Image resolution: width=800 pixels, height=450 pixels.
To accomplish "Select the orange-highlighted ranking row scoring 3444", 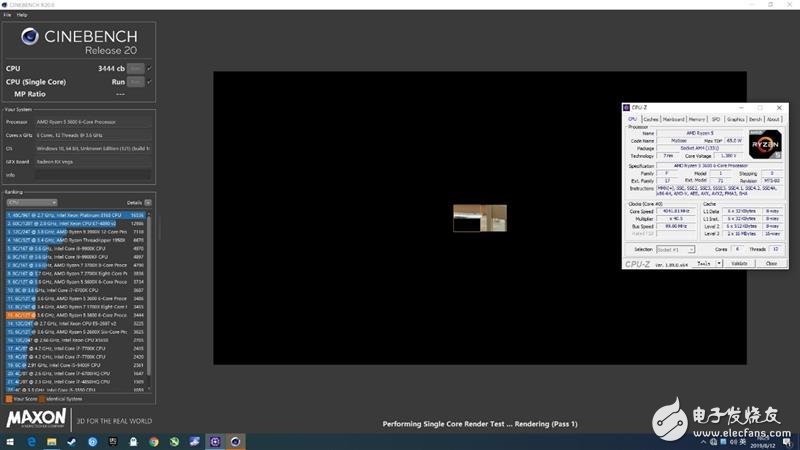I will (x=76, y=315).
